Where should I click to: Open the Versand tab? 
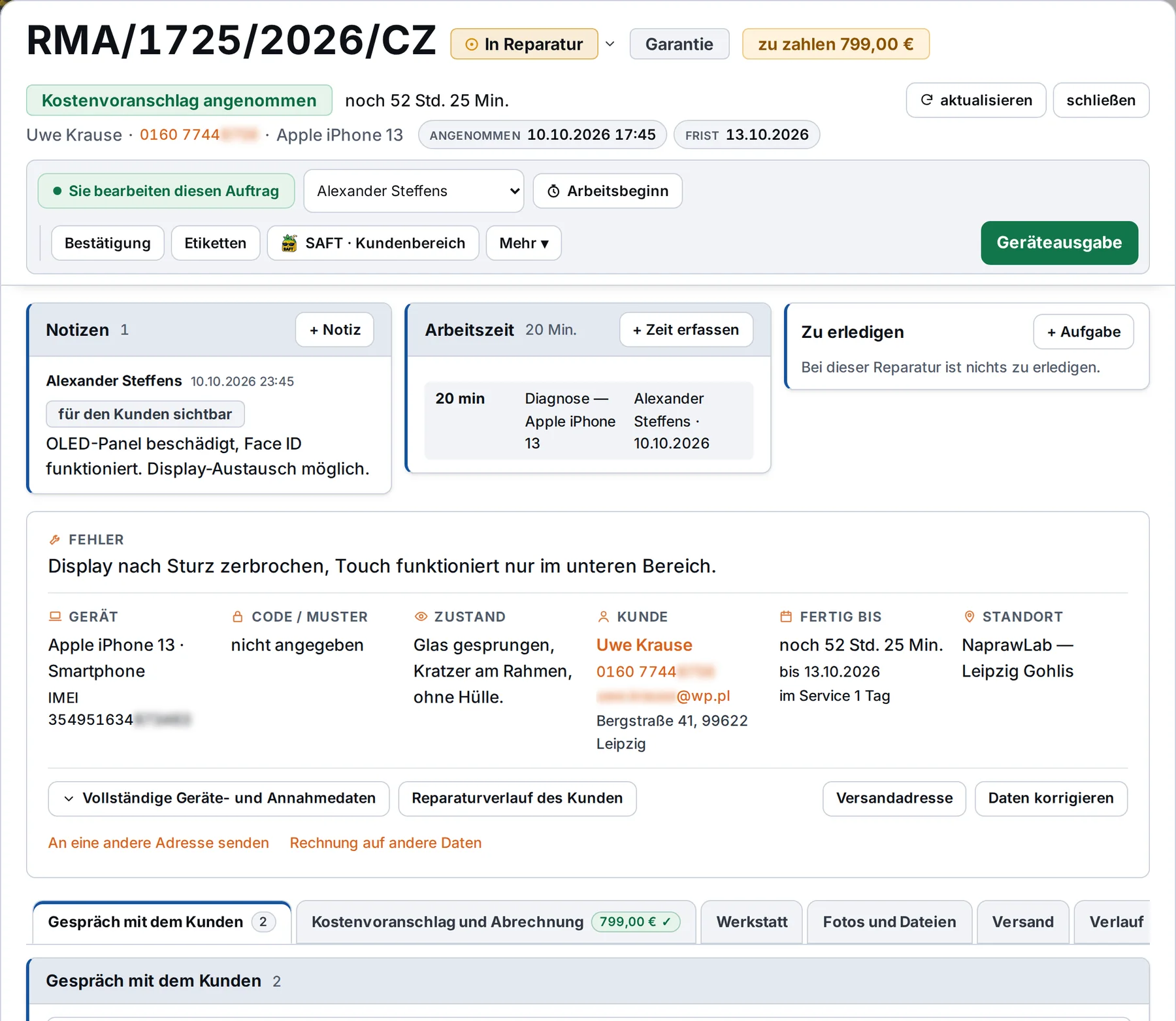[1023, 922]
